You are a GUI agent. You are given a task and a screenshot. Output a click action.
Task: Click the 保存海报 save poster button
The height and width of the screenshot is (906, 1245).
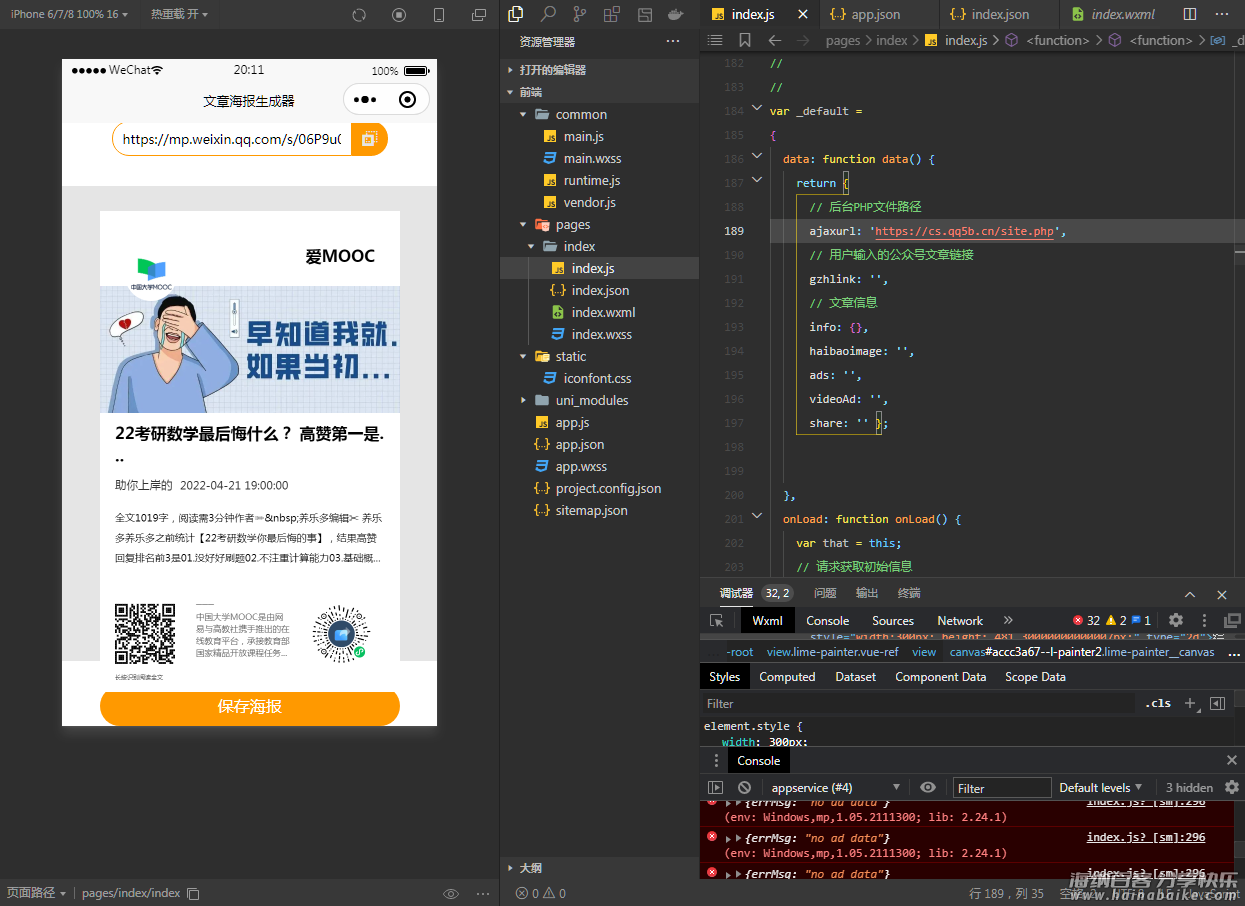(x=250, y=706)
